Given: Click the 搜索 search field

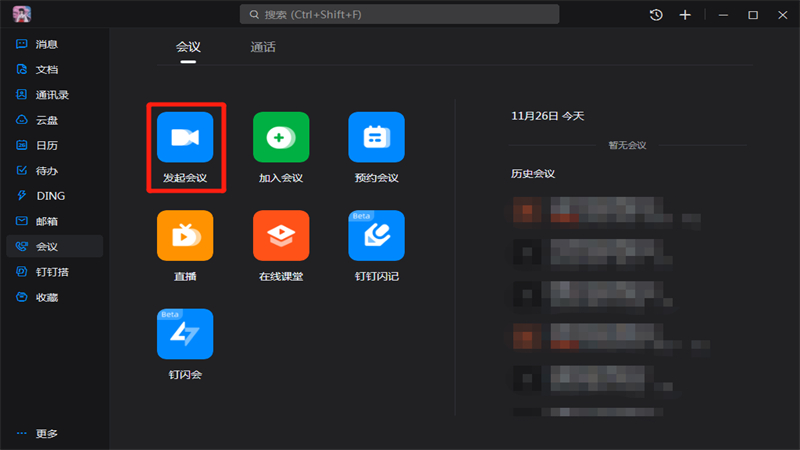Looking at the screenshot, I should [399, 14].
